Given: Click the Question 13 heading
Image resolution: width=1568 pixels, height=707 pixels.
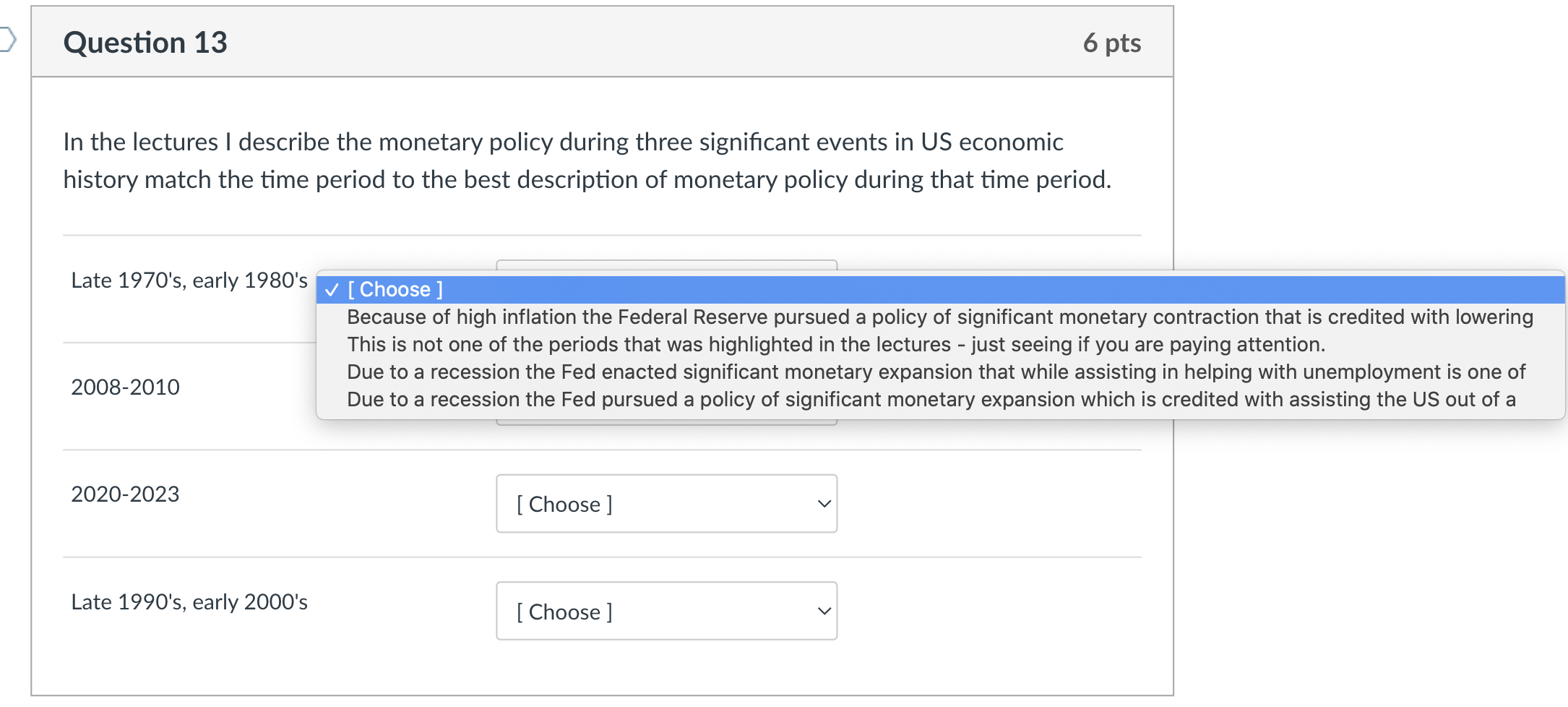Looking at the screenshot, I should (x=145, y=43).
